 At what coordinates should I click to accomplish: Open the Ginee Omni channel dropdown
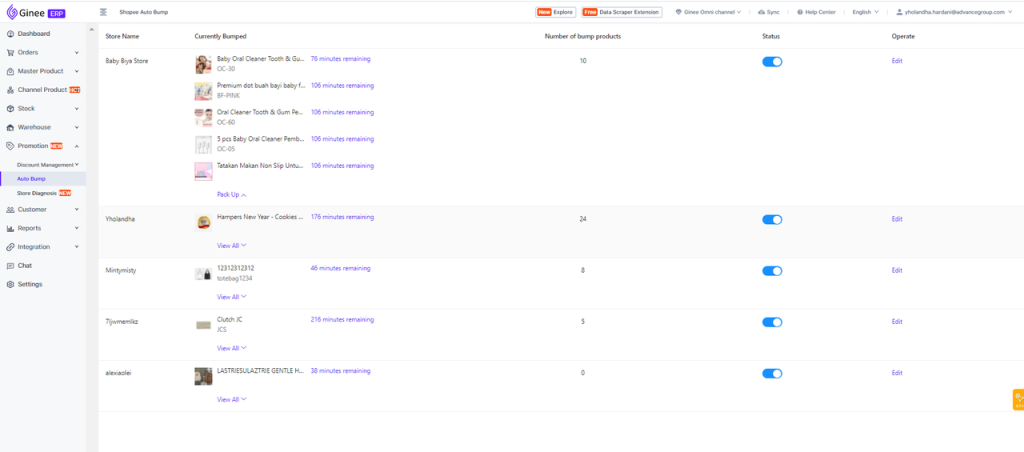tap(708, 12)
